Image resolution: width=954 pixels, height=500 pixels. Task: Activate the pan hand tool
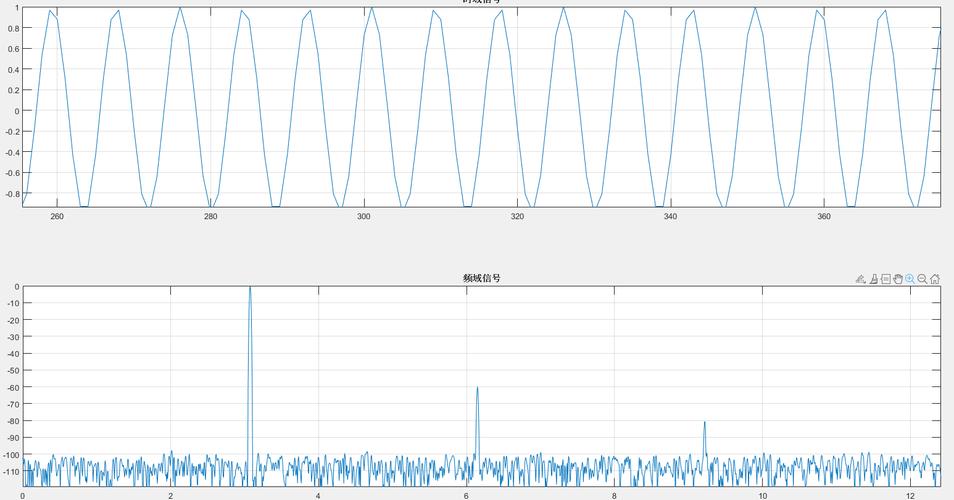pos(898,279)
